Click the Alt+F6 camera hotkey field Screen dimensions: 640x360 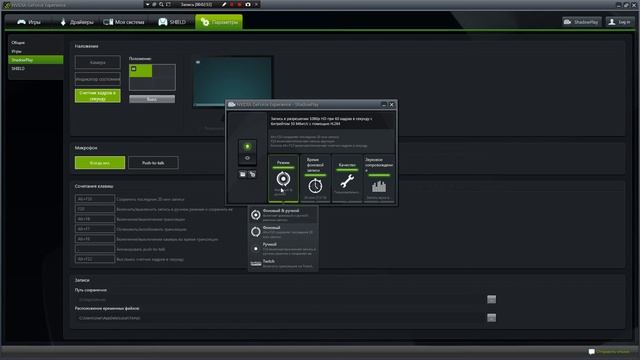click(x=95, y=239)
